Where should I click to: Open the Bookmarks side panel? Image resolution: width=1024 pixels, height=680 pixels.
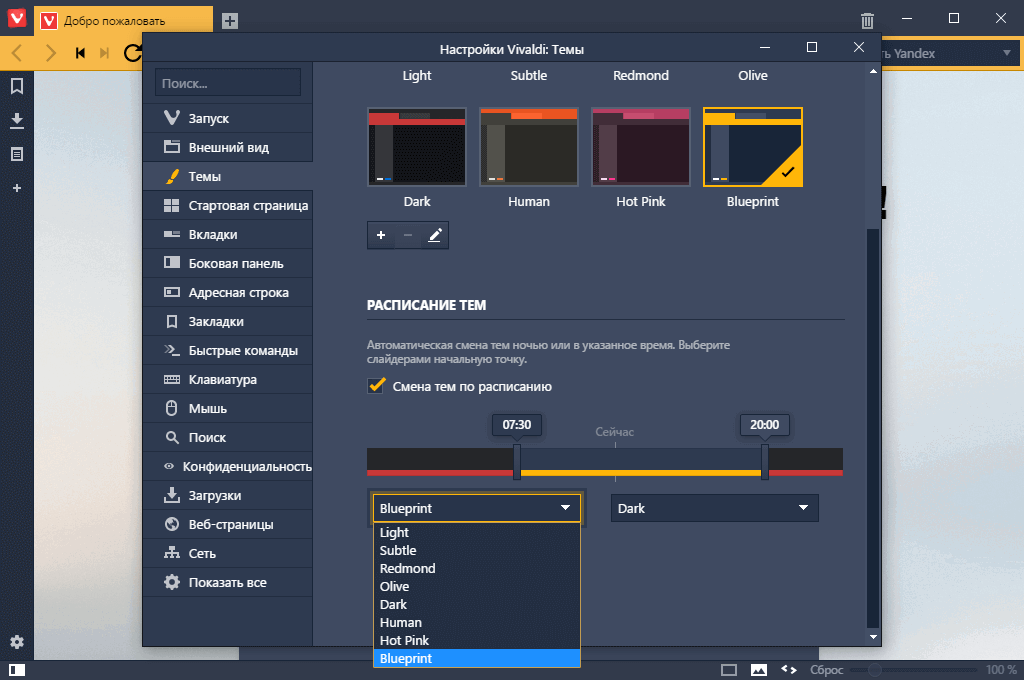[x=17, y=86]
